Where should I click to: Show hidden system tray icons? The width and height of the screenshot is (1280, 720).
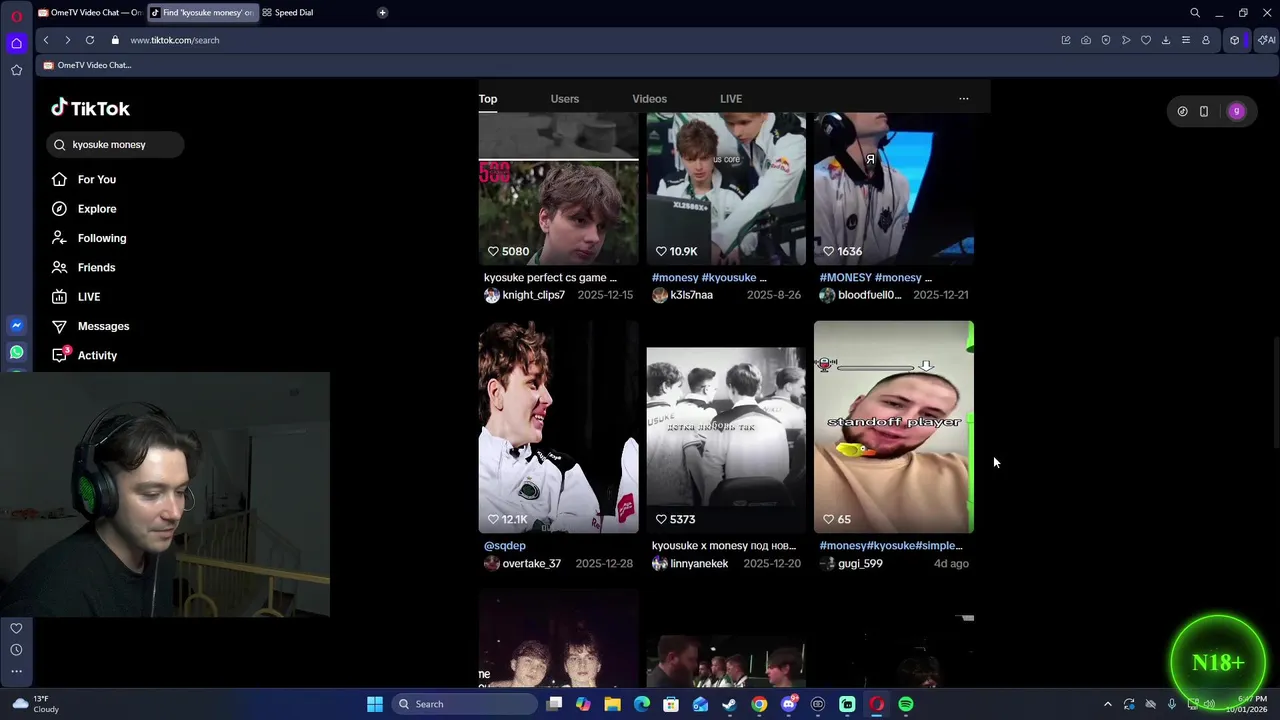coord(1107,704)
